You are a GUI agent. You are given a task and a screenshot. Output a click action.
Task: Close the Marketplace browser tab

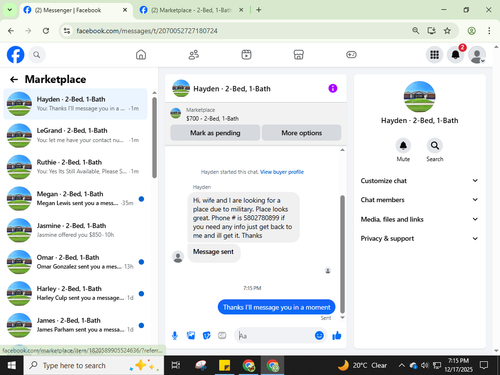[x=241, y=10]
